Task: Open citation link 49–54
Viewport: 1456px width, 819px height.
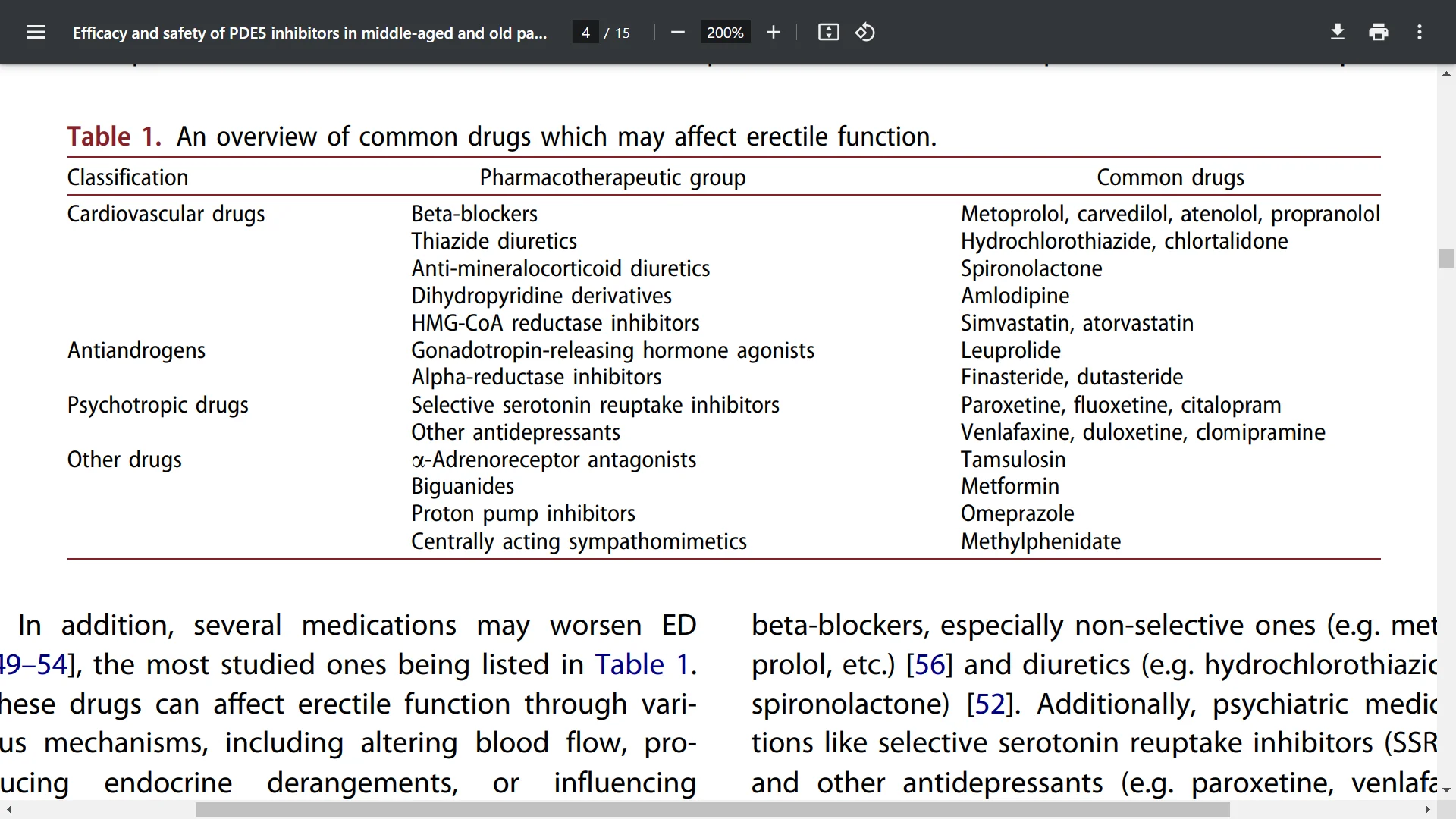Action: pos(33,664)
